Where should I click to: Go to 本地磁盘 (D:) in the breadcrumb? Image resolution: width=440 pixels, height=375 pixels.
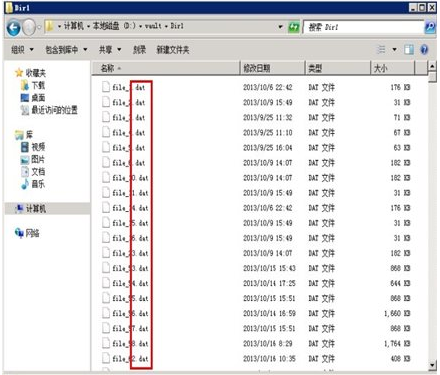pos(114,26)
